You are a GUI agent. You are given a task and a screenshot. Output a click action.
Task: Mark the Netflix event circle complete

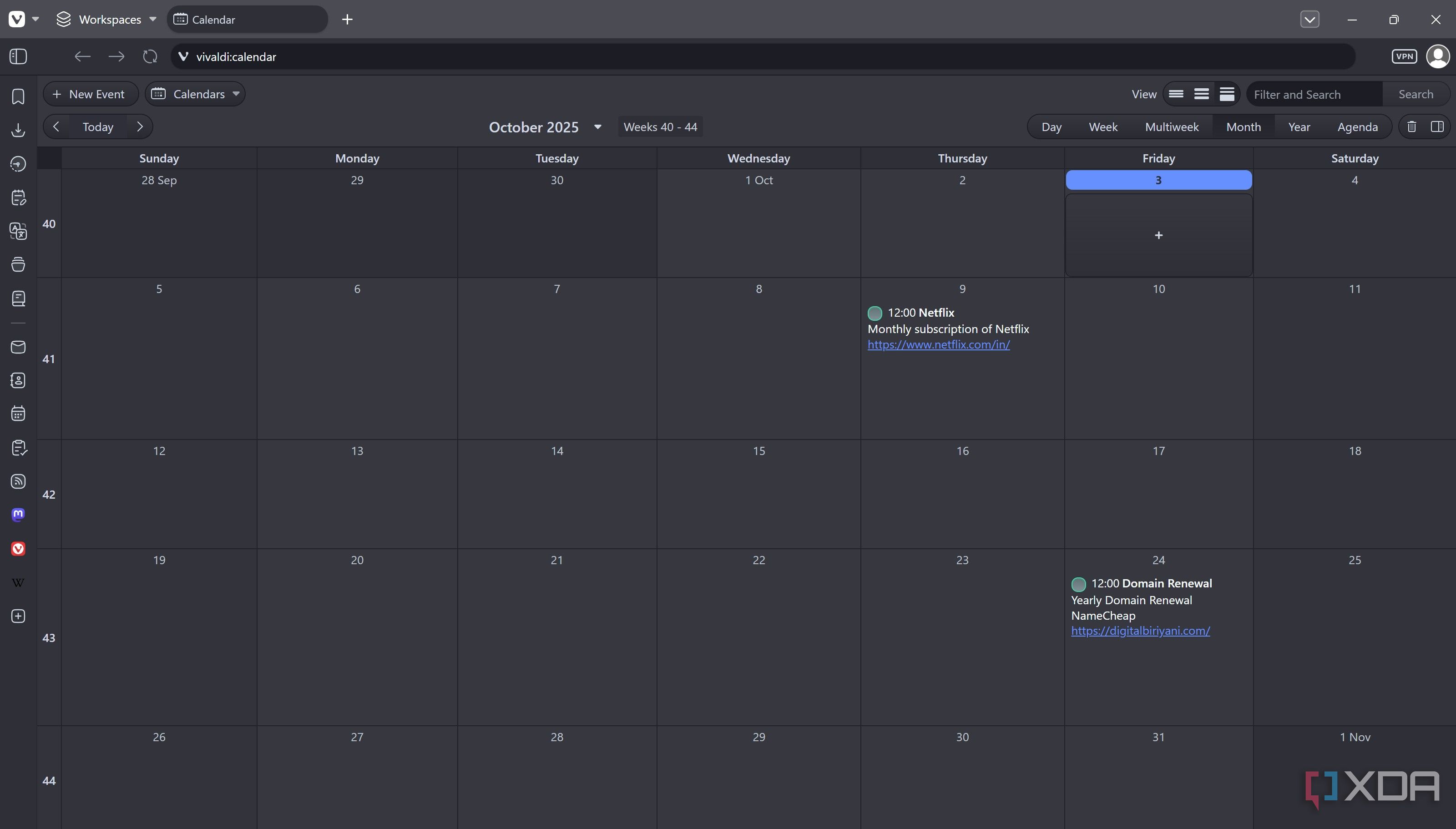[875, 313]
